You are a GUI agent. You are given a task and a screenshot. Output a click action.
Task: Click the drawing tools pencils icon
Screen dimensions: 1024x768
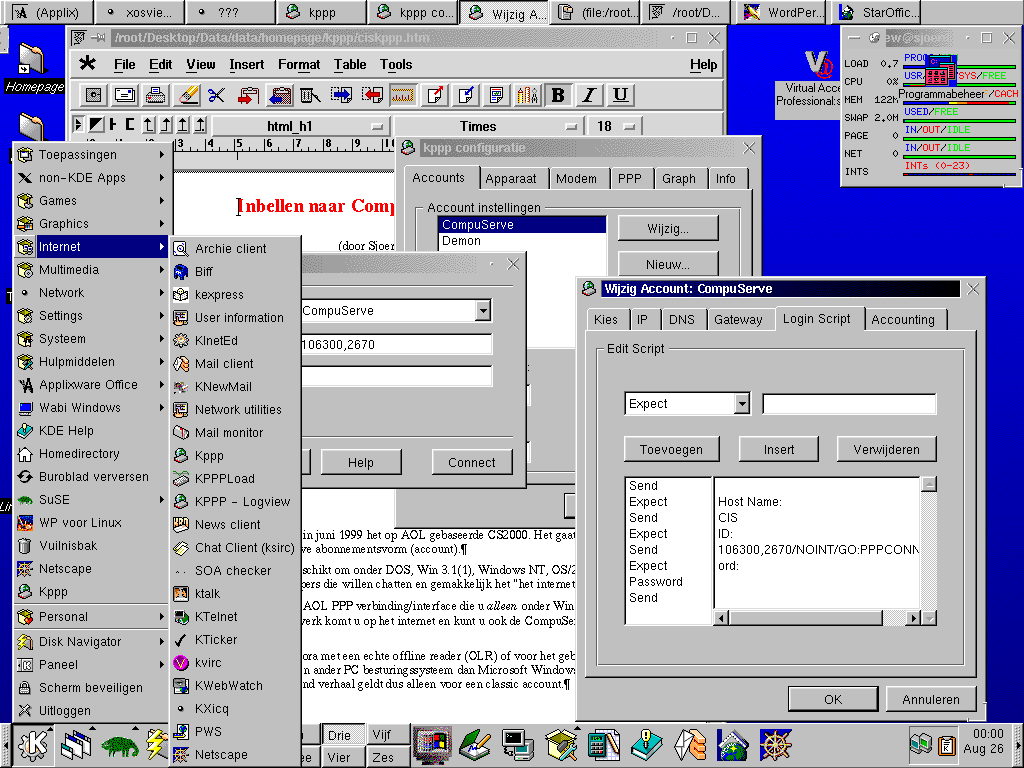(x=527, y=95)
